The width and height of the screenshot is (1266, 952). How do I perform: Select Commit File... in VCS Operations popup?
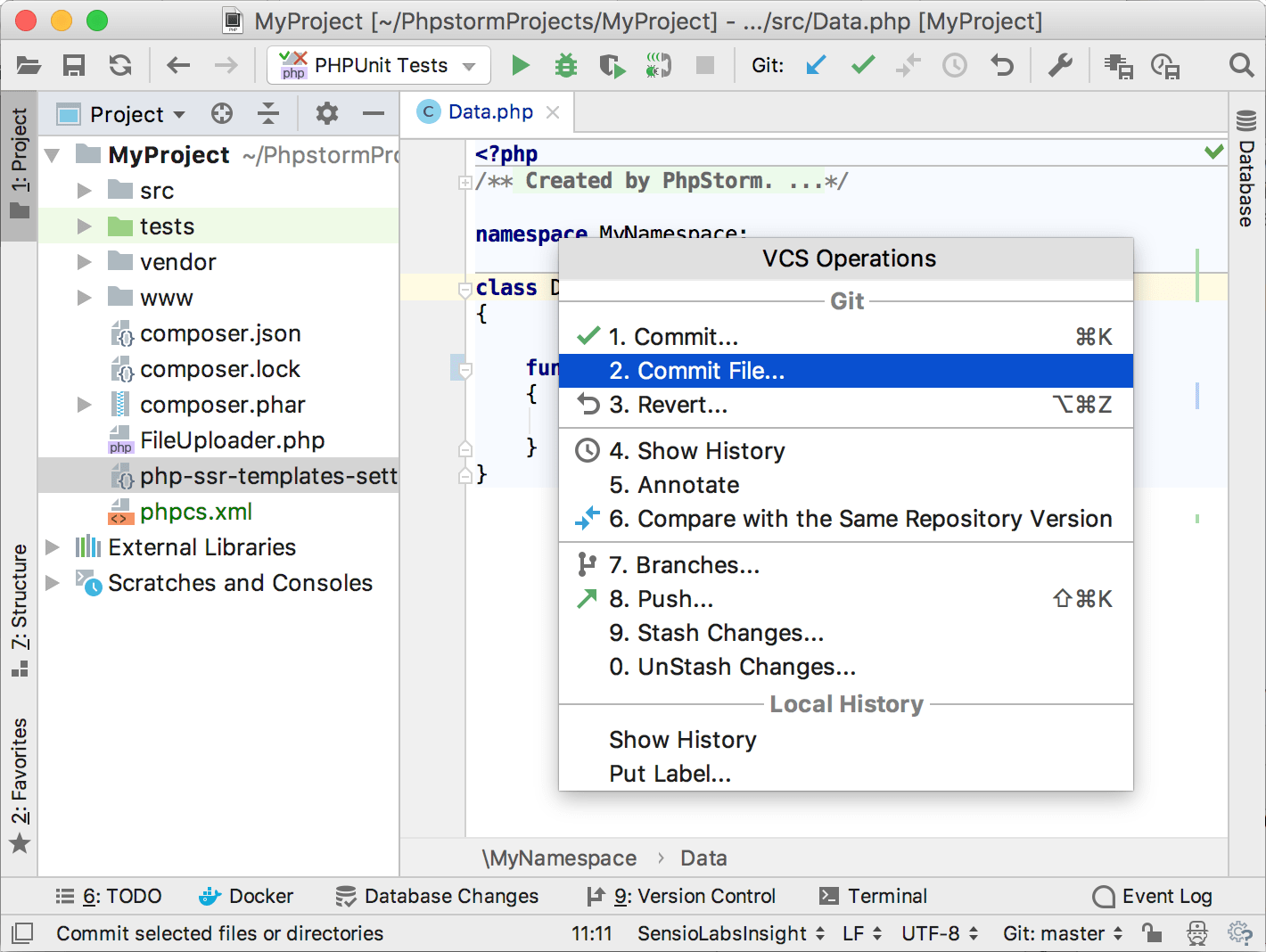(697, 371)
